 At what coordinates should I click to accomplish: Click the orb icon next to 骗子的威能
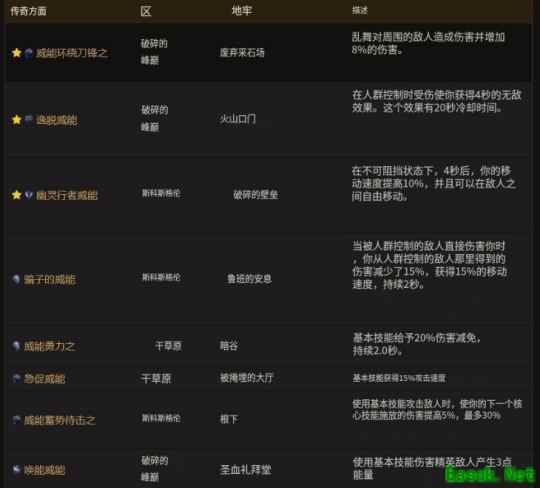[16, 279]
